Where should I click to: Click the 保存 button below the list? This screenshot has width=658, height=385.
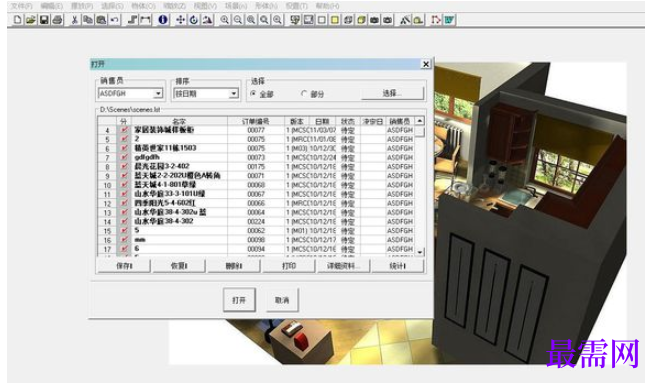[124, 266]
